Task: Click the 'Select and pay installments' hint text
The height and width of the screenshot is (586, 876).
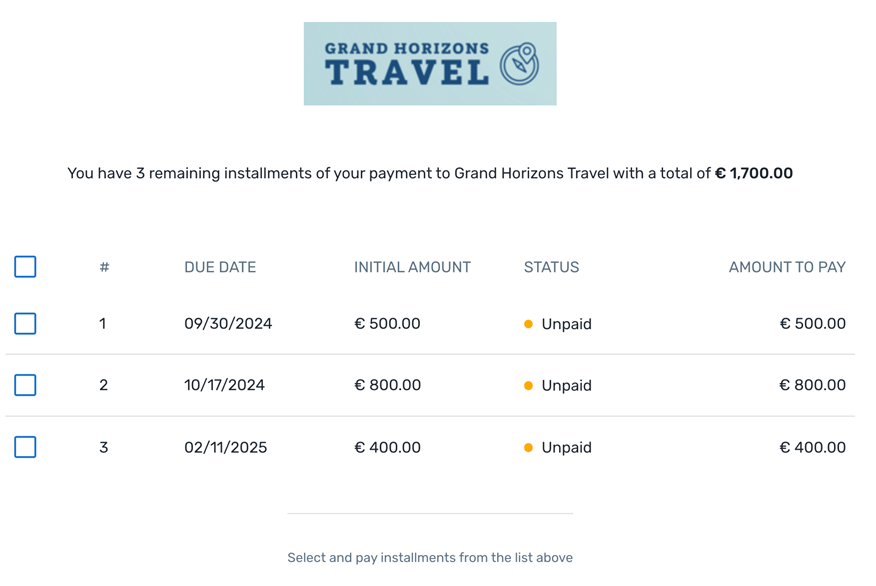Action: click(430, 558)
